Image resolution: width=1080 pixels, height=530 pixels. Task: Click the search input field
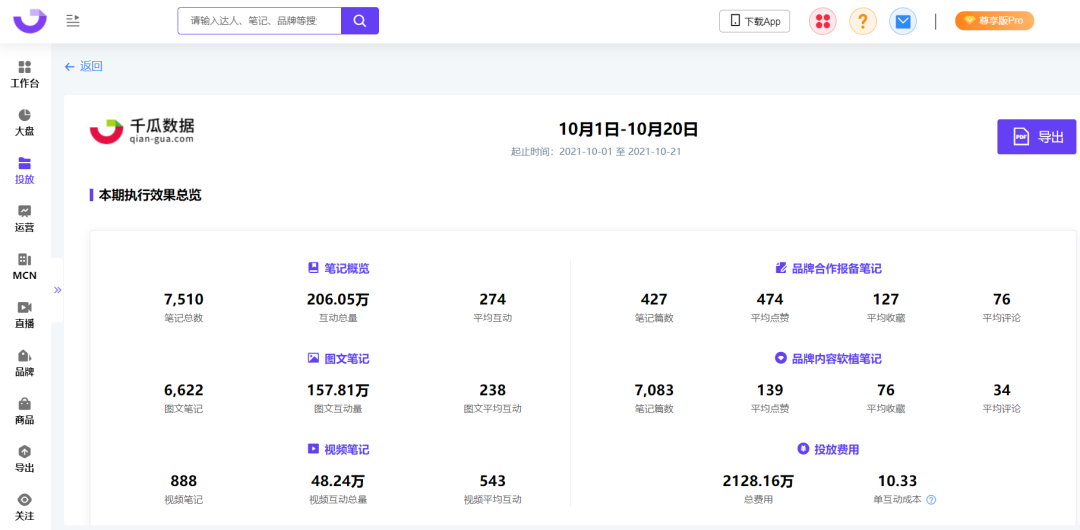(x=259, y=21)
